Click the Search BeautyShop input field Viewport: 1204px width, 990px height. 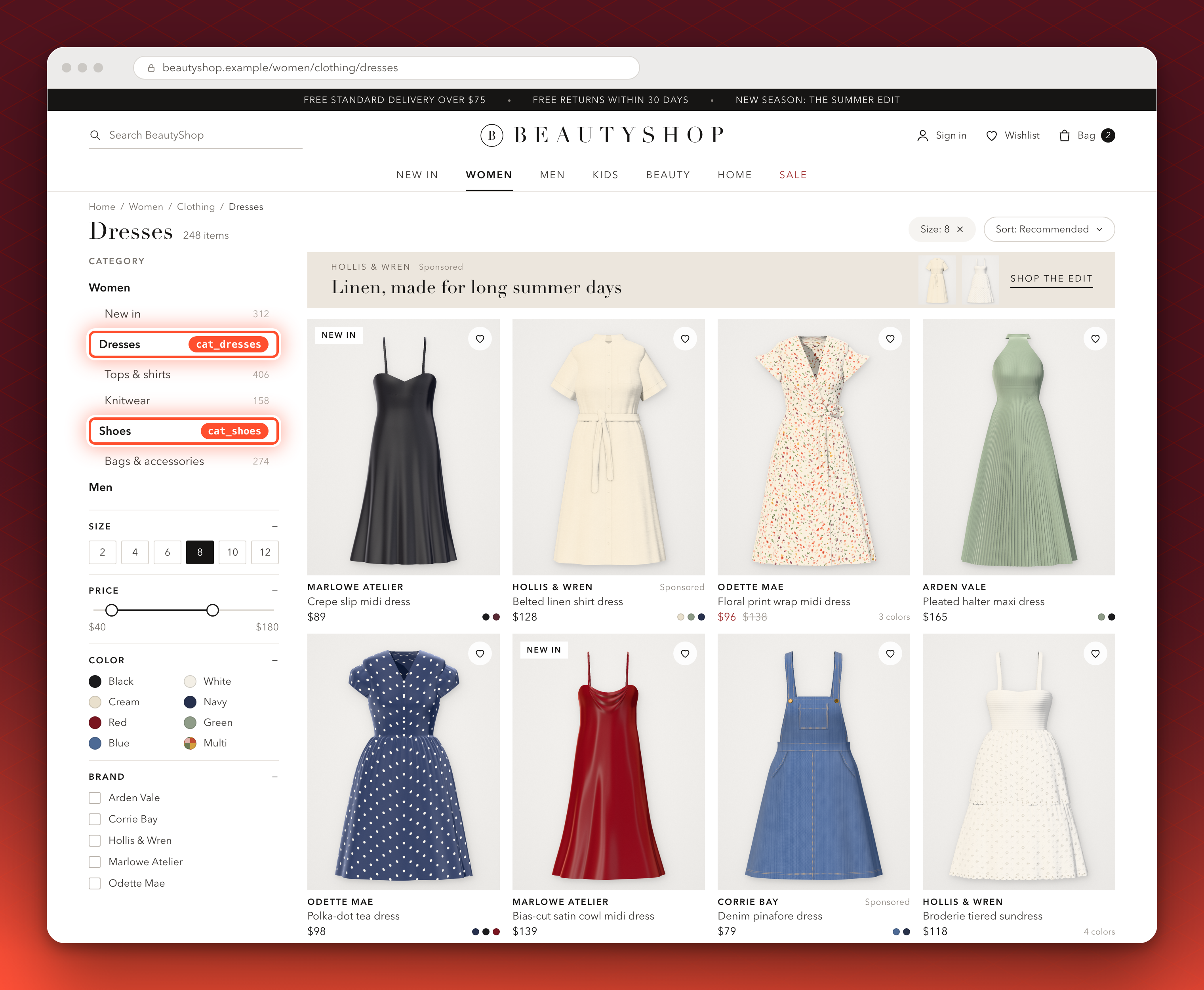pyautogui.click(x=196, y=135)
